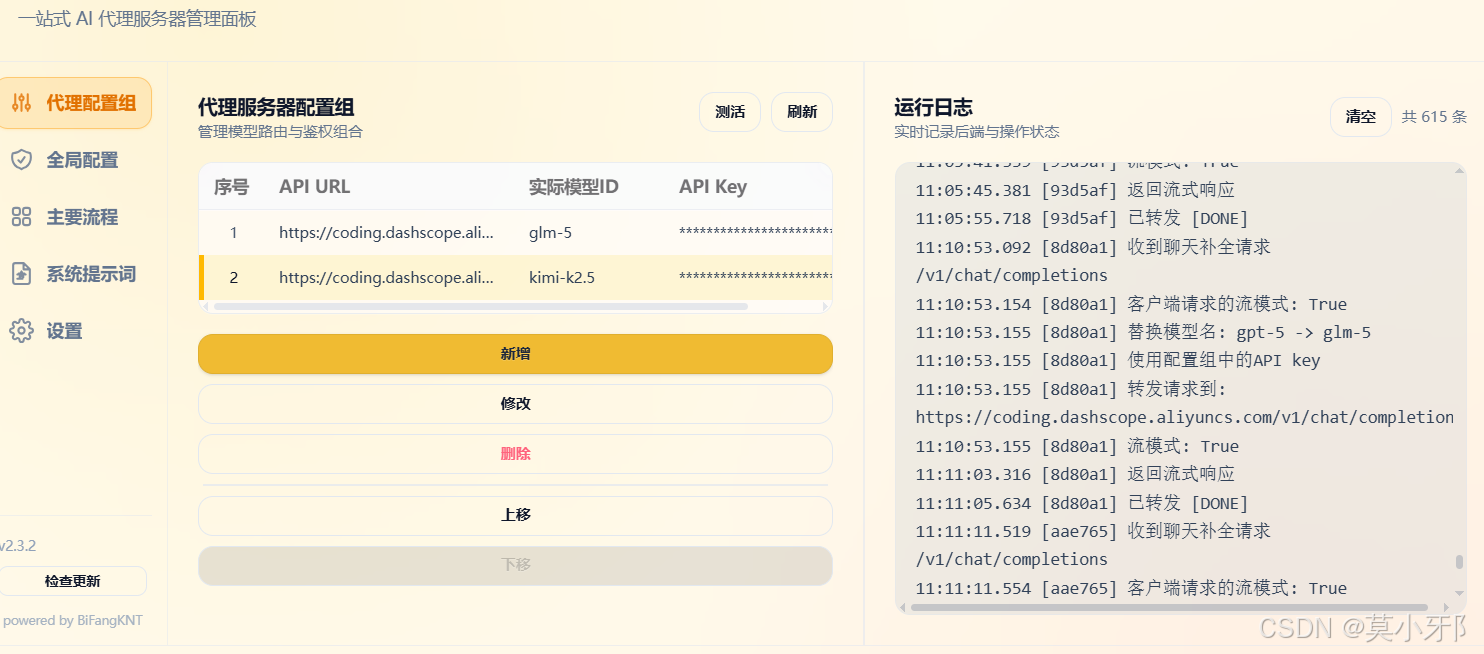Click the grid icon beside 主要流程
Viewport: 1484px width, 654px height.
21,217
